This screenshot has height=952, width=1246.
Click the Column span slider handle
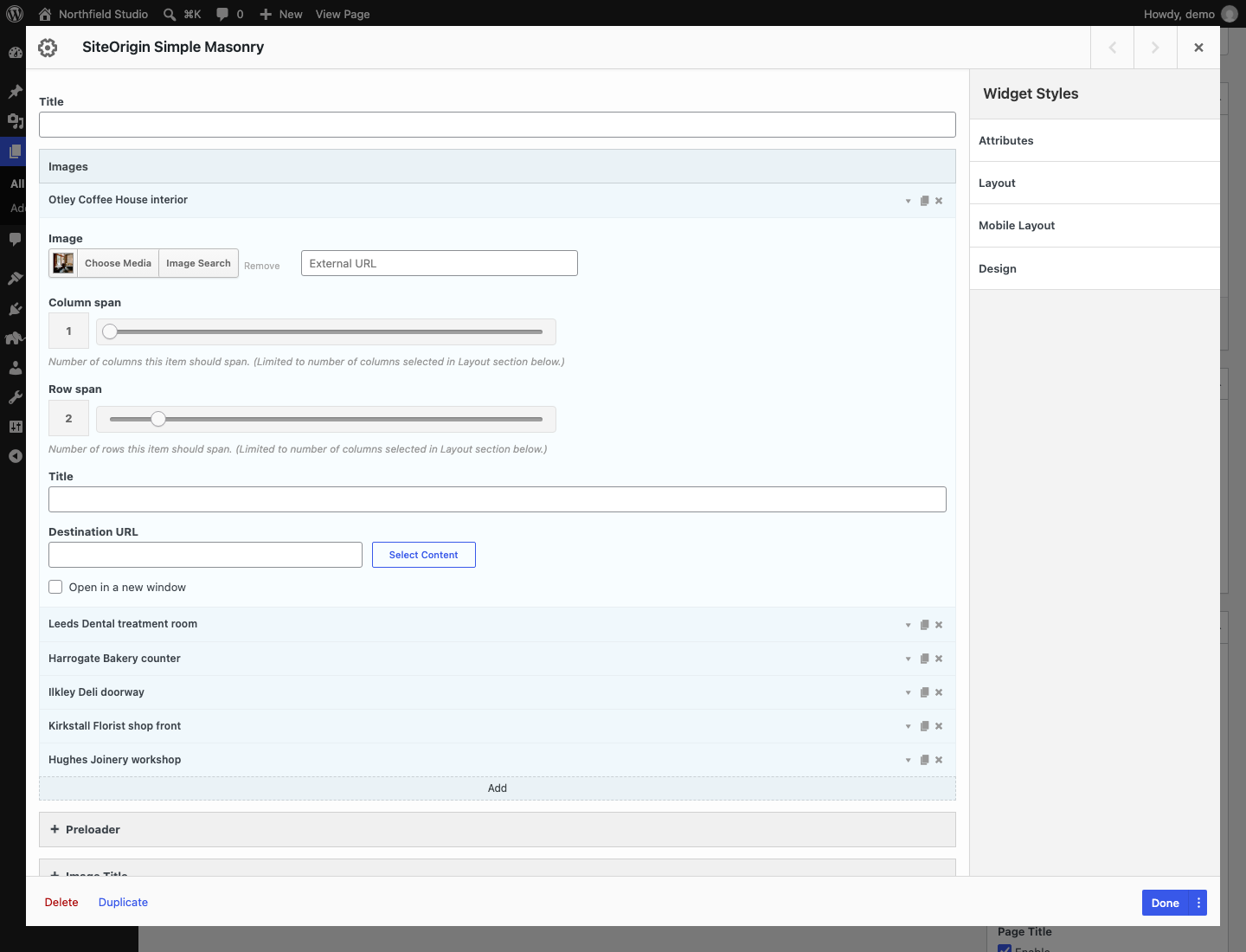pyautogui.click(x=110, y=331)
